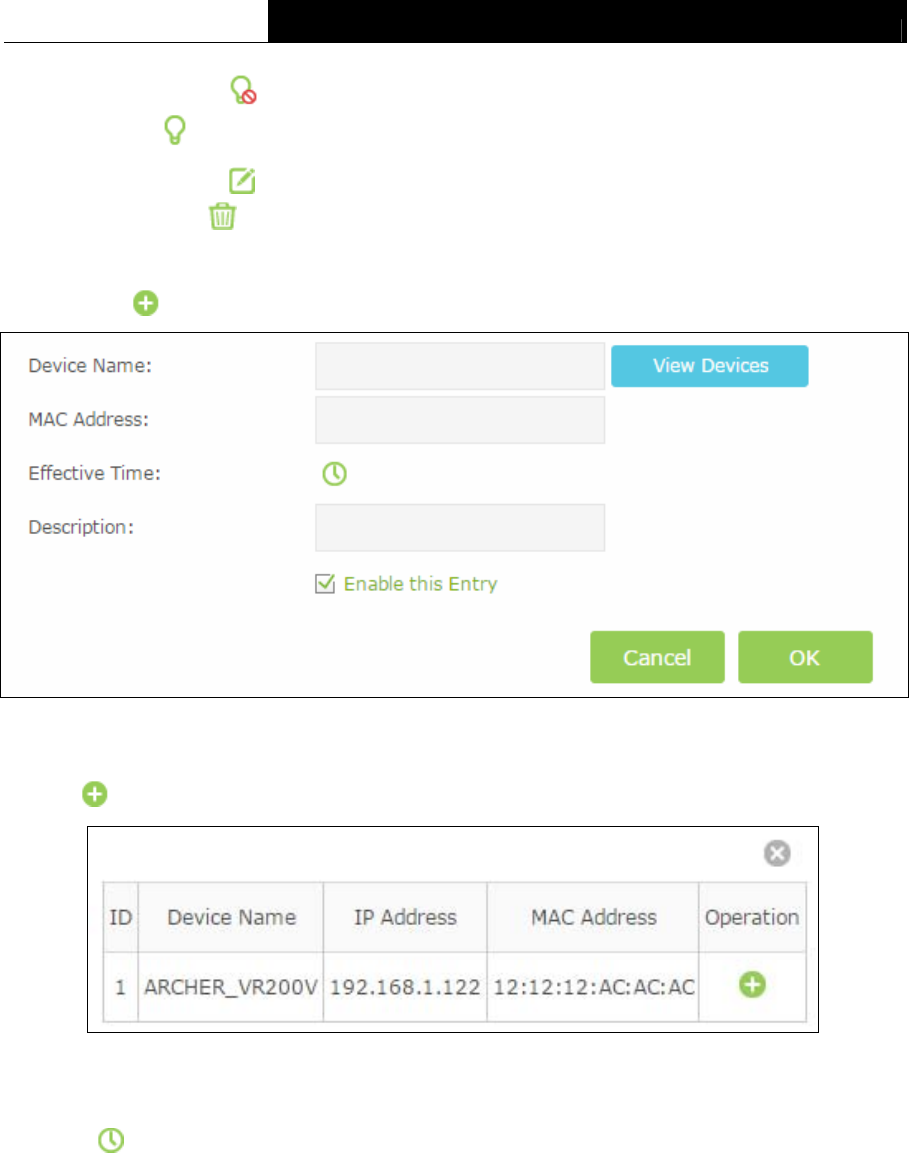The width and height of the screenshot is (909, 1153).
Task: Select the 12:12:12:AC:AC:AC MAC address cell
Action: [593, 987]
